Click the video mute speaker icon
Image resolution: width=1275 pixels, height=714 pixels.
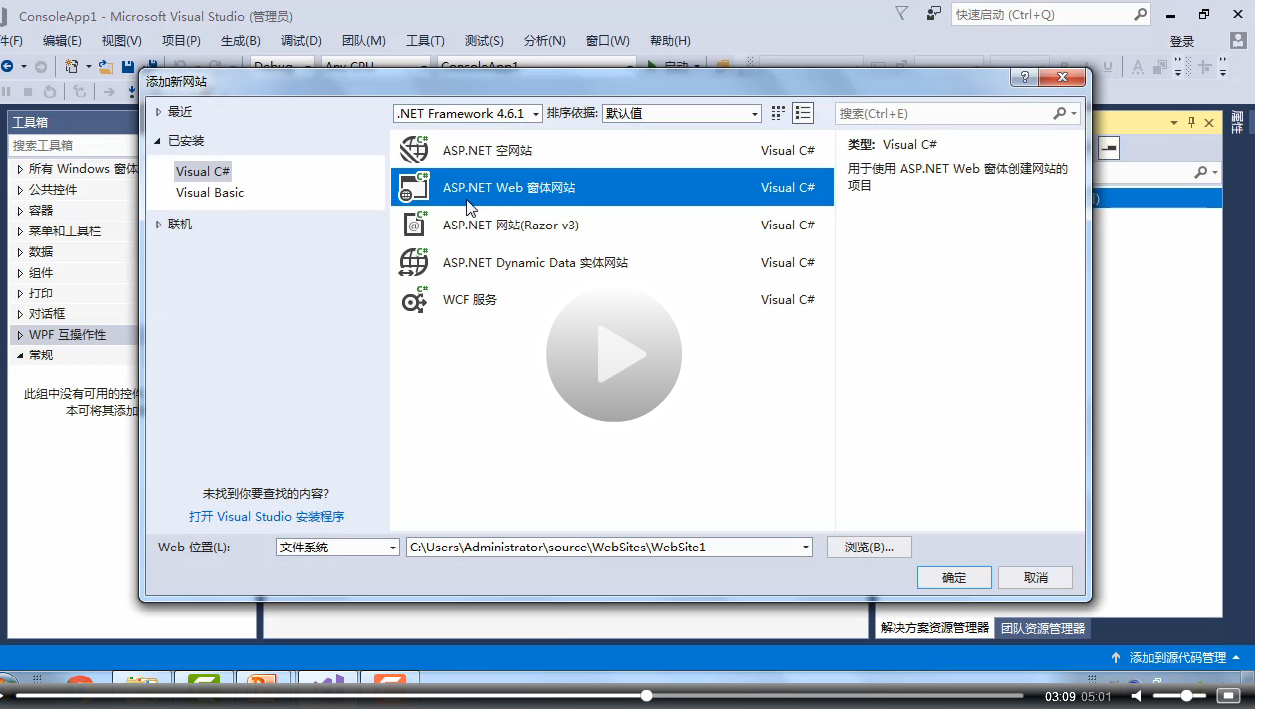coord(1137,695)
